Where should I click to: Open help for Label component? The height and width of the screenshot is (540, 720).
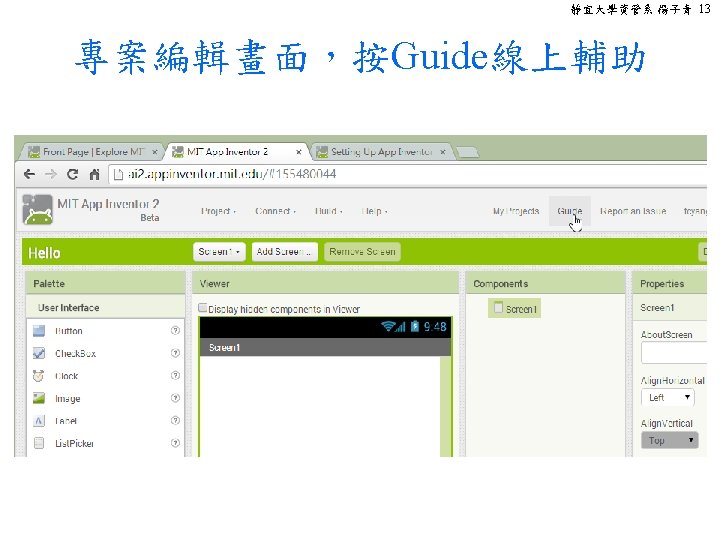click(x=175, y=421)
